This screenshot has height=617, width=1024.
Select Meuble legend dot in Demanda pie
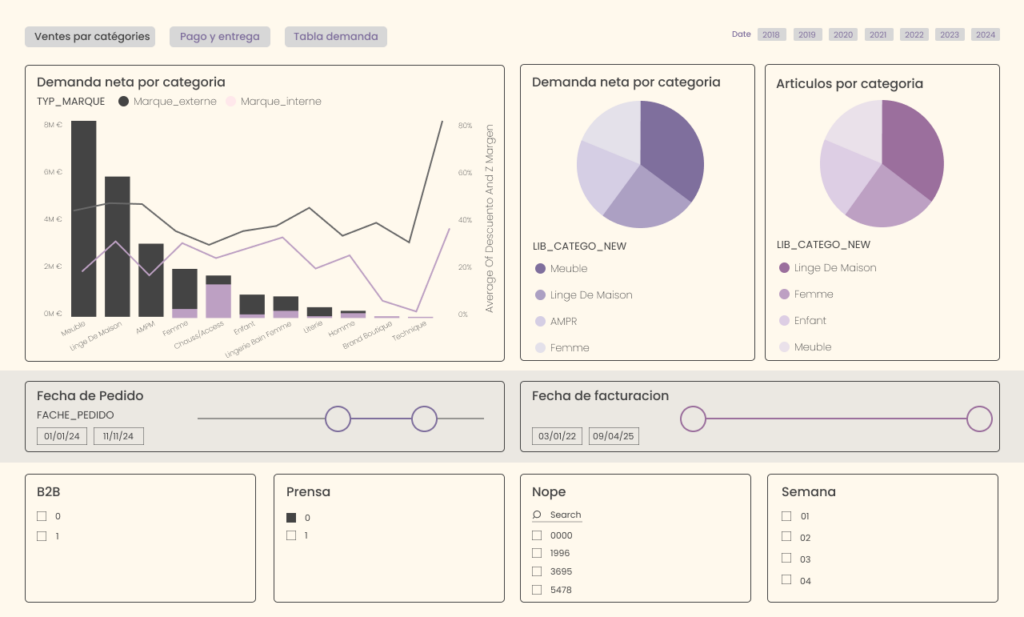[541, 268]
